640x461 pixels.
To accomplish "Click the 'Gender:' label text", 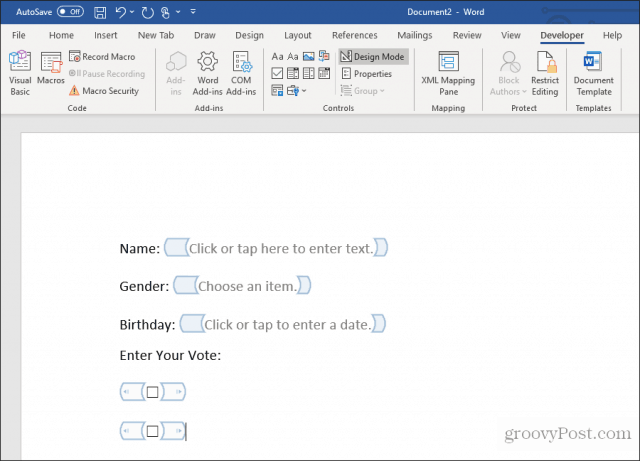I will click(144, 286).
